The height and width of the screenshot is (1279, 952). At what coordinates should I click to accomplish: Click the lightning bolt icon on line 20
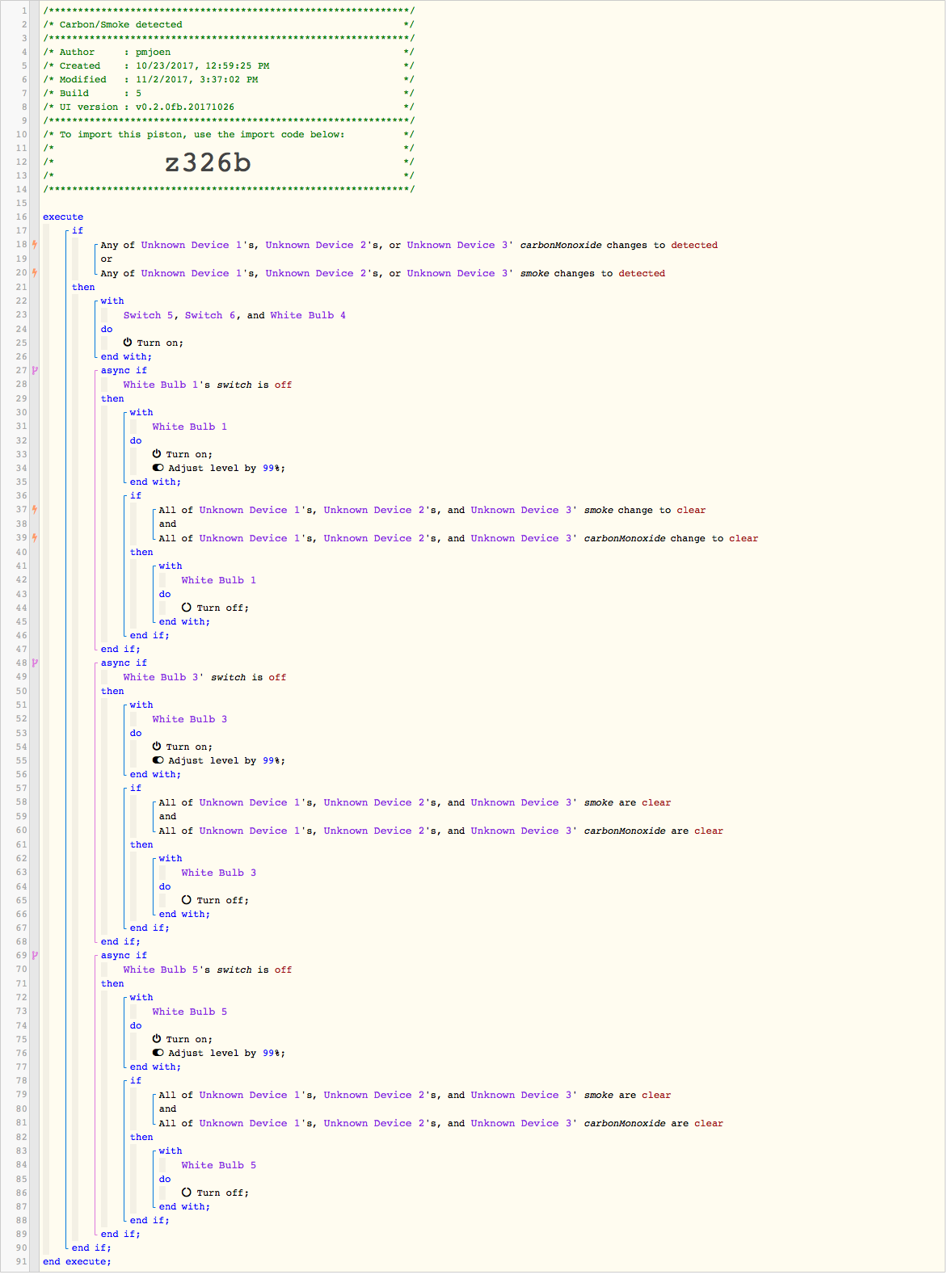pos(35,273)
